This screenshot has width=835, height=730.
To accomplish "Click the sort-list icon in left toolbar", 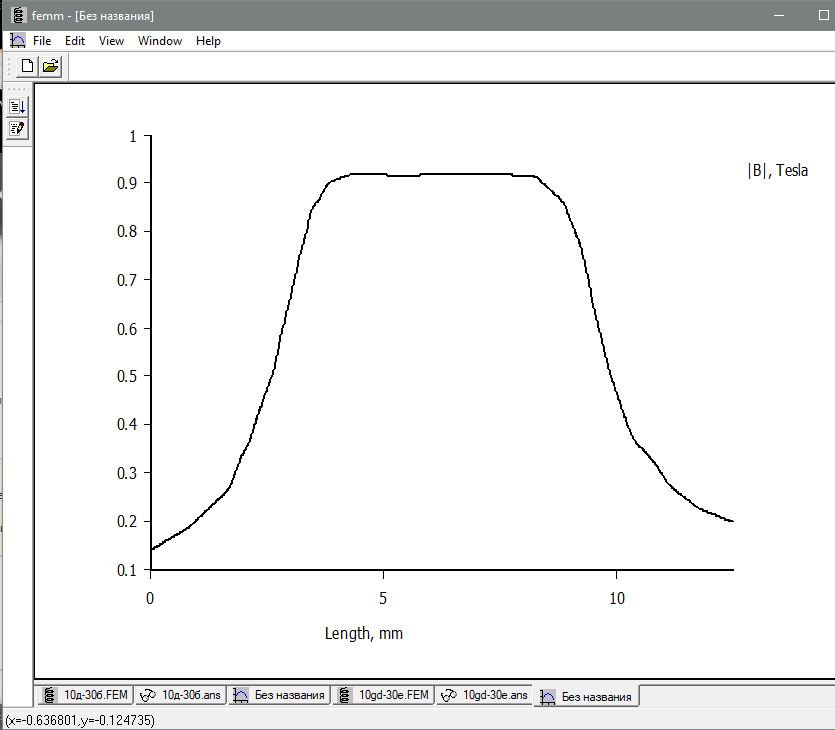I will click(x=18, y=106).
